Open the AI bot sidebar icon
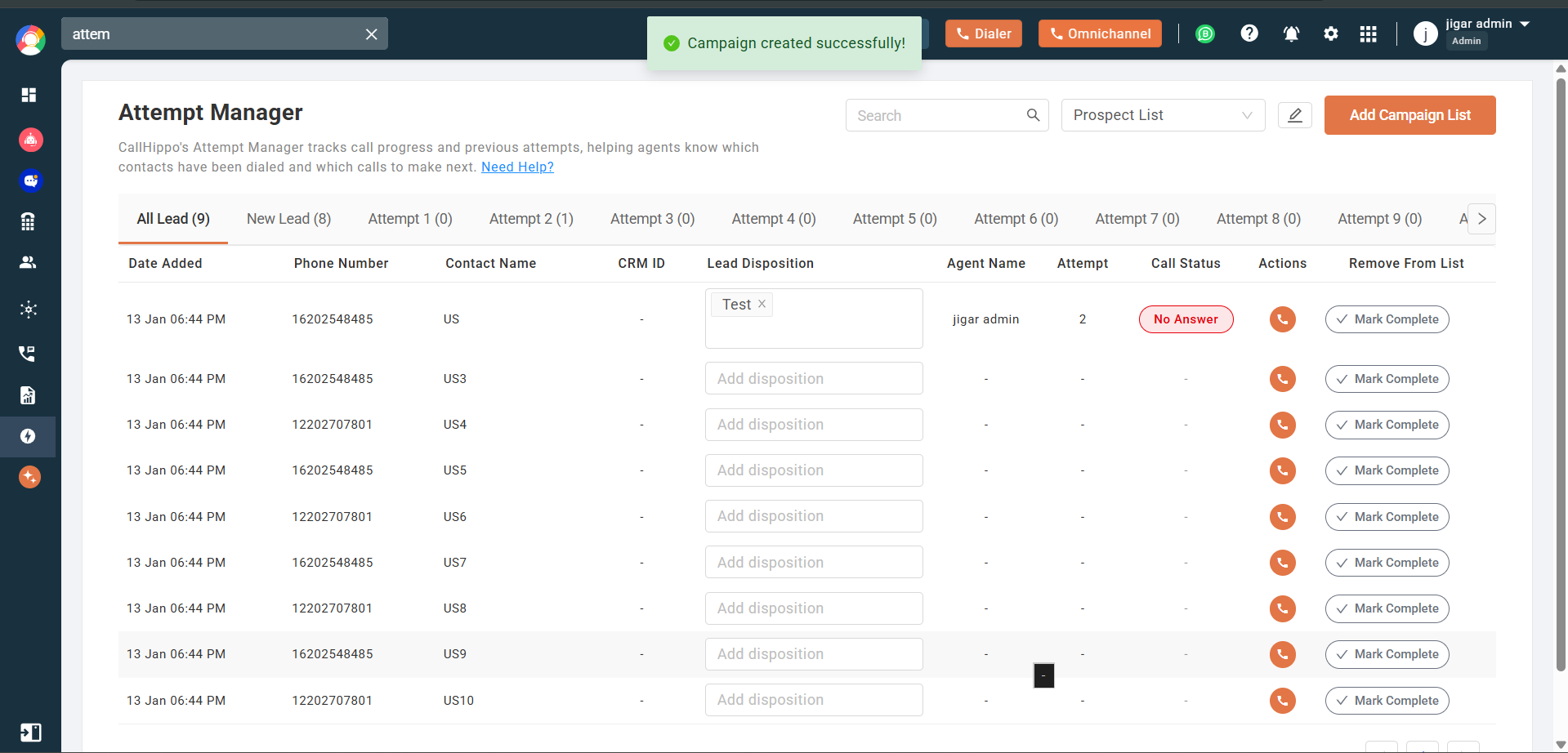 tap(30, 140)
